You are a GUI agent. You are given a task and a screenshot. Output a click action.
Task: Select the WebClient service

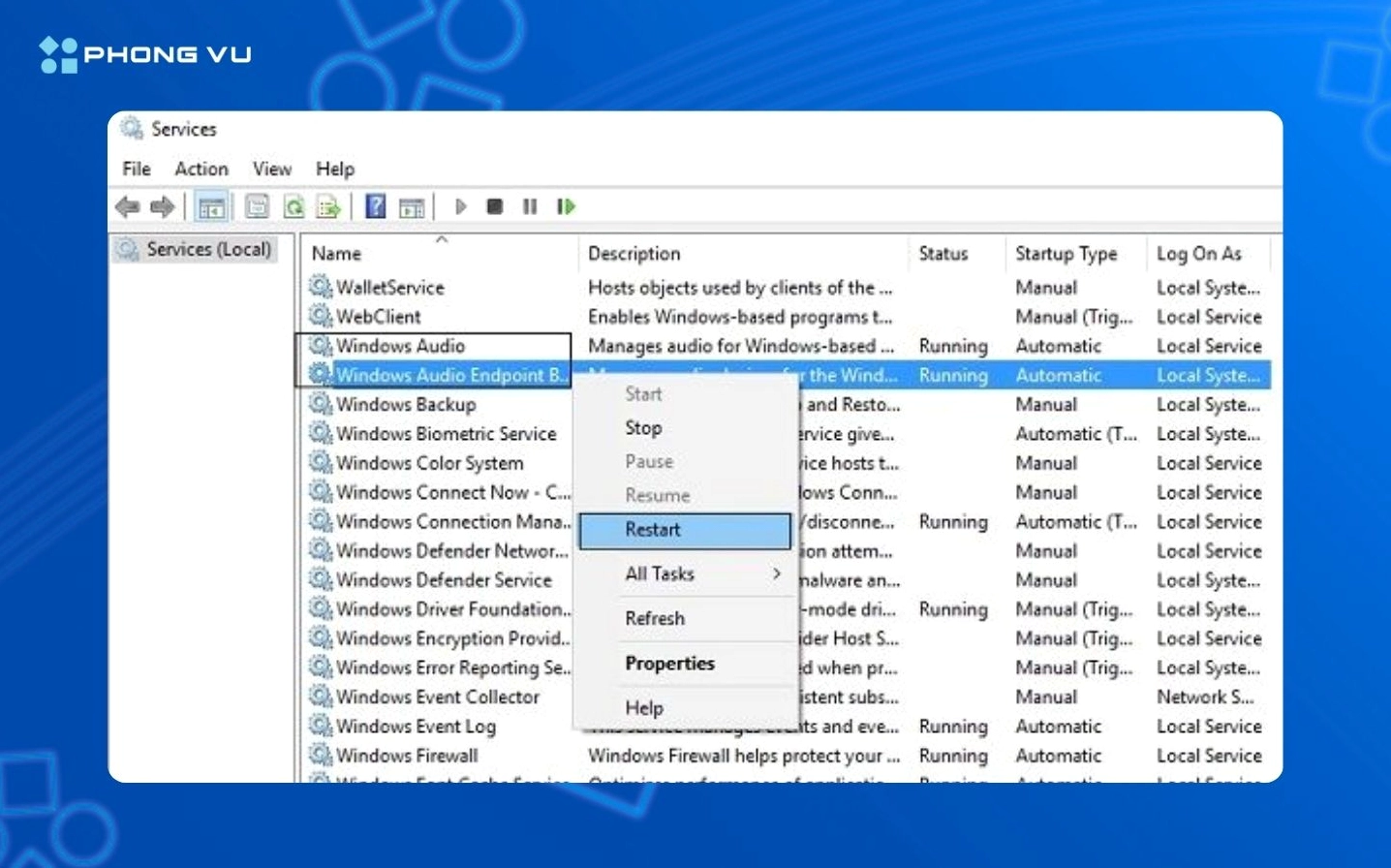[x=378, y=317]
